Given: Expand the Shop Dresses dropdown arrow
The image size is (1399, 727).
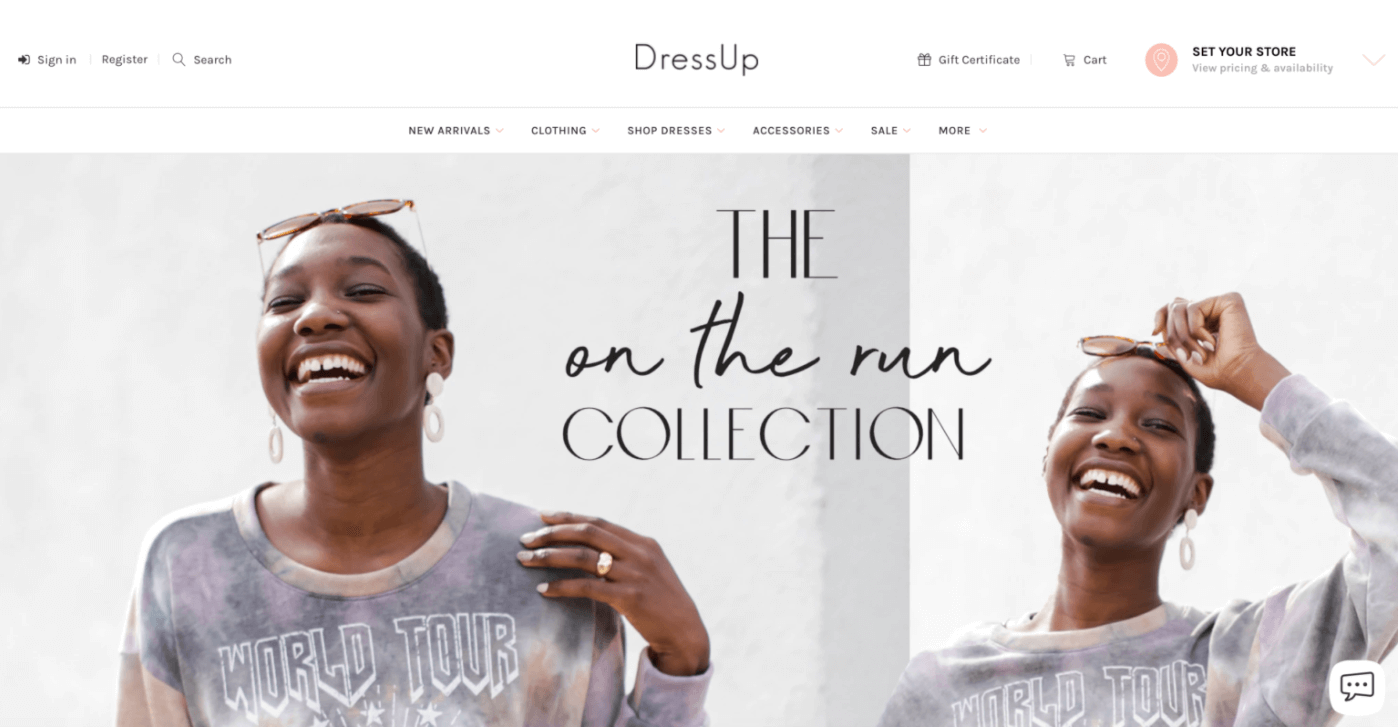Looking at the screenshot, I should coord(721,131).
